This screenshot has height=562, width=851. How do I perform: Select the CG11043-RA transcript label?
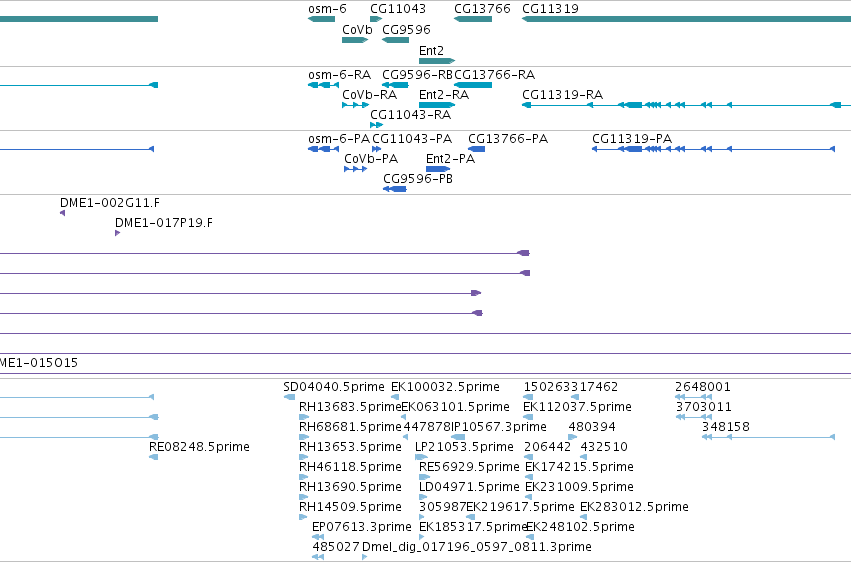410,115
